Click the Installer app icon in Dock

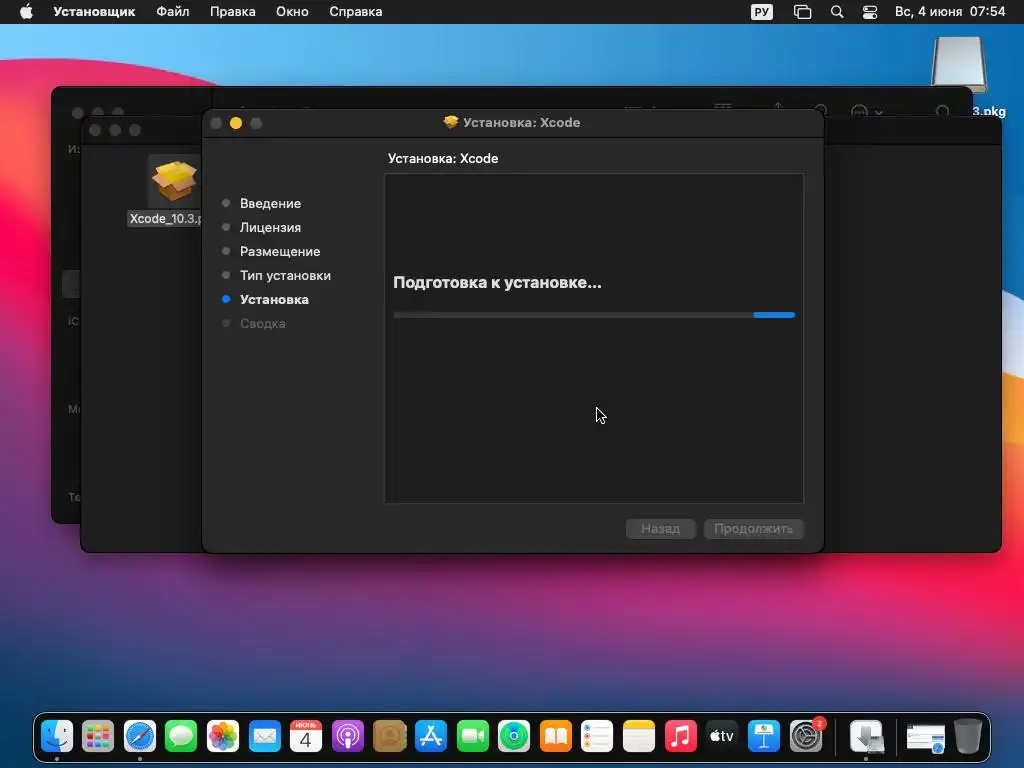(866, 737)
